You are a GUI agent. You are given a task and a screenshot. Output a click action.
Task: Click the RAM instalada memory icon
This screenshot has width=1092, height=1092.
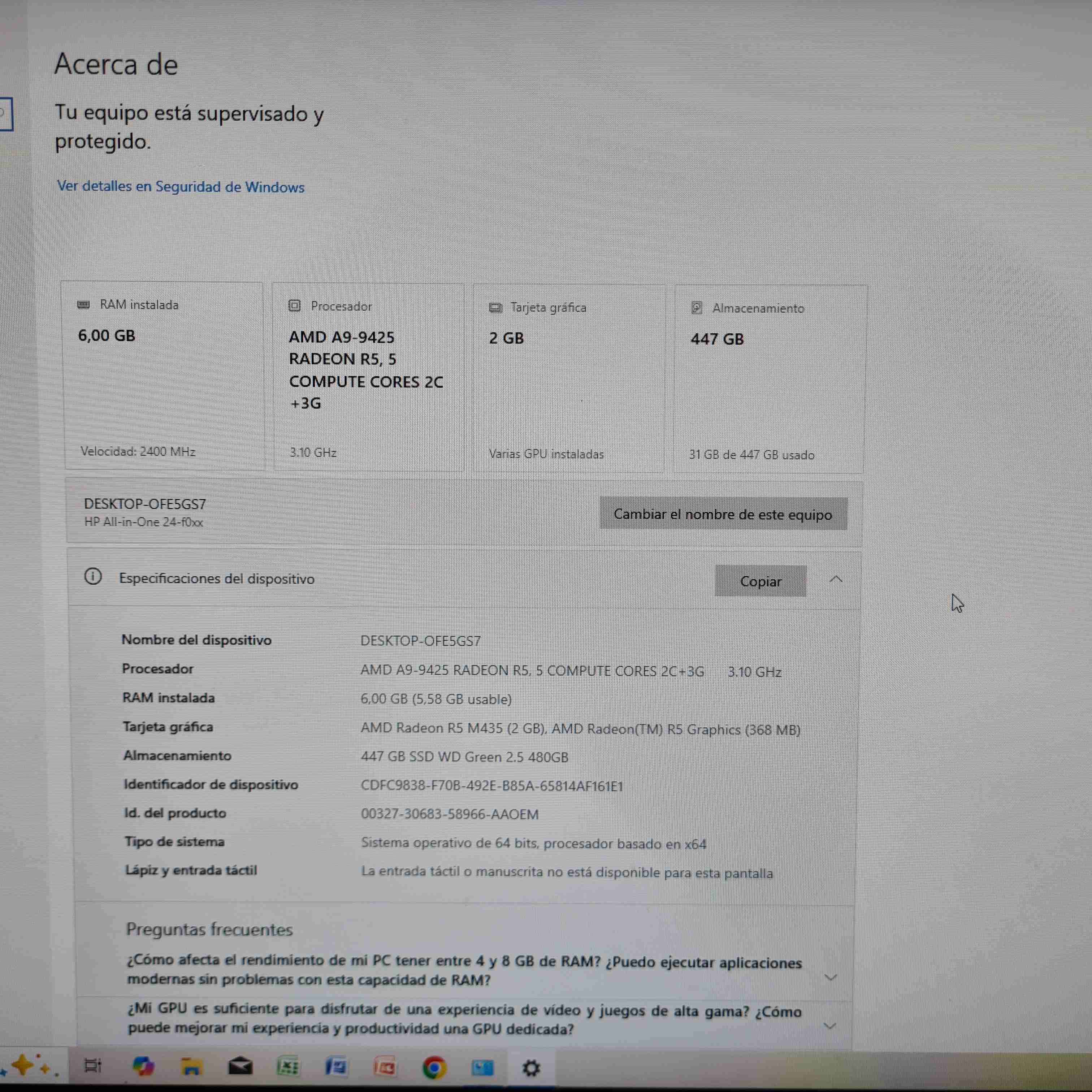pos(84,305)
